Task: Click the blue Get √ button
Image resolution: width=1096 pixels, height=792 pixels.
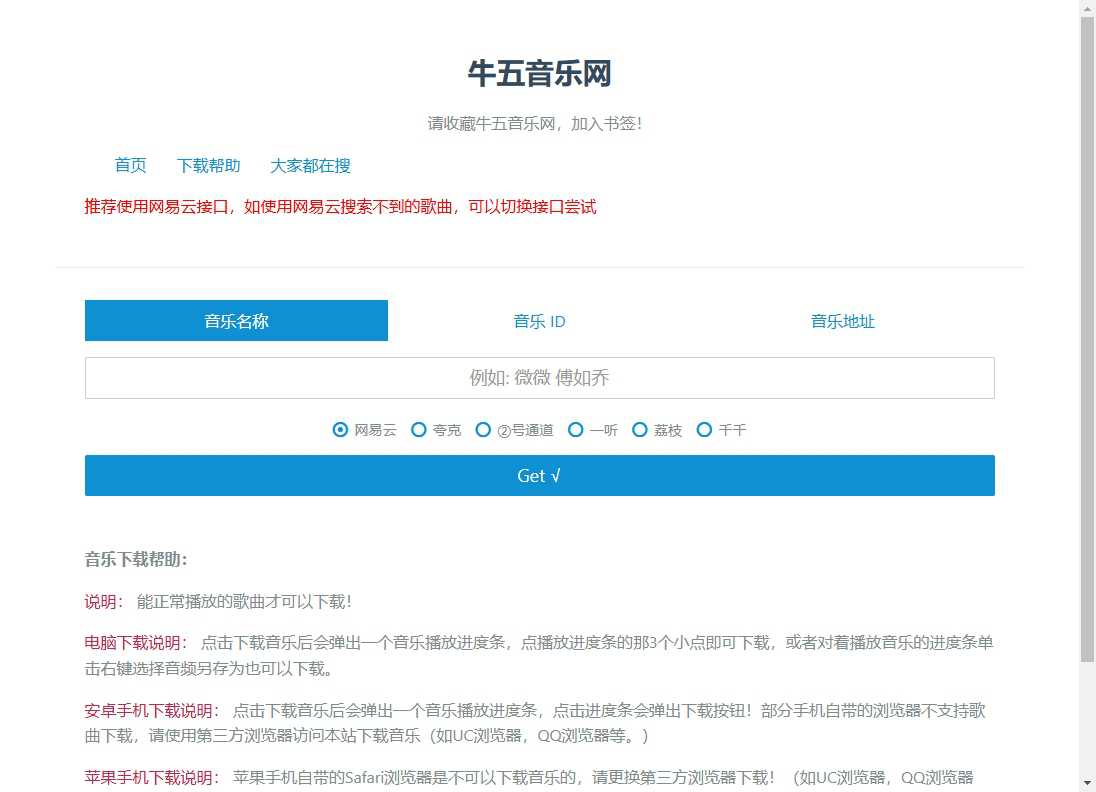Action: click(540, 475)
